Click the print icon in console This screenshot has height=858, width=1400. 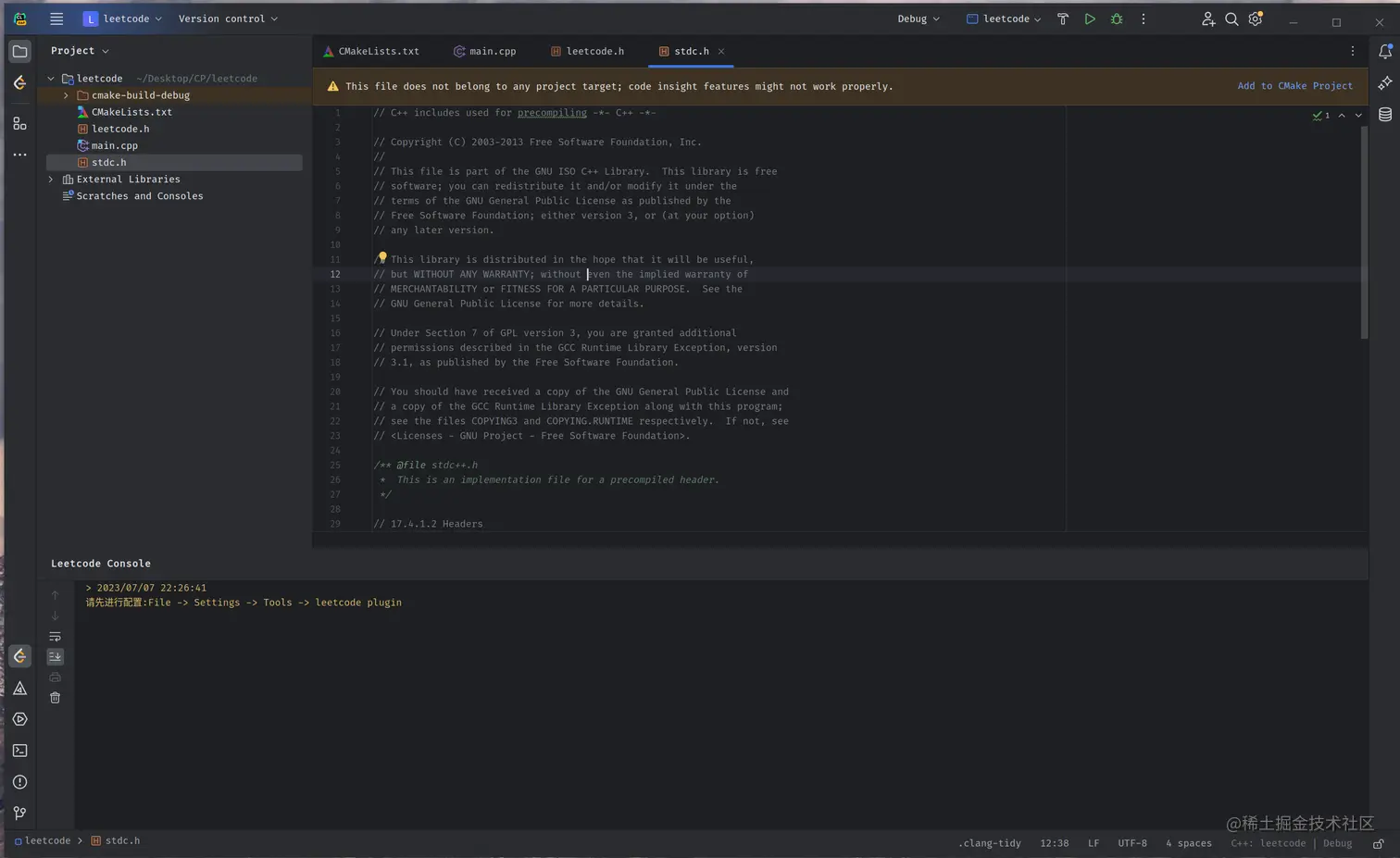tap(55, 677)
